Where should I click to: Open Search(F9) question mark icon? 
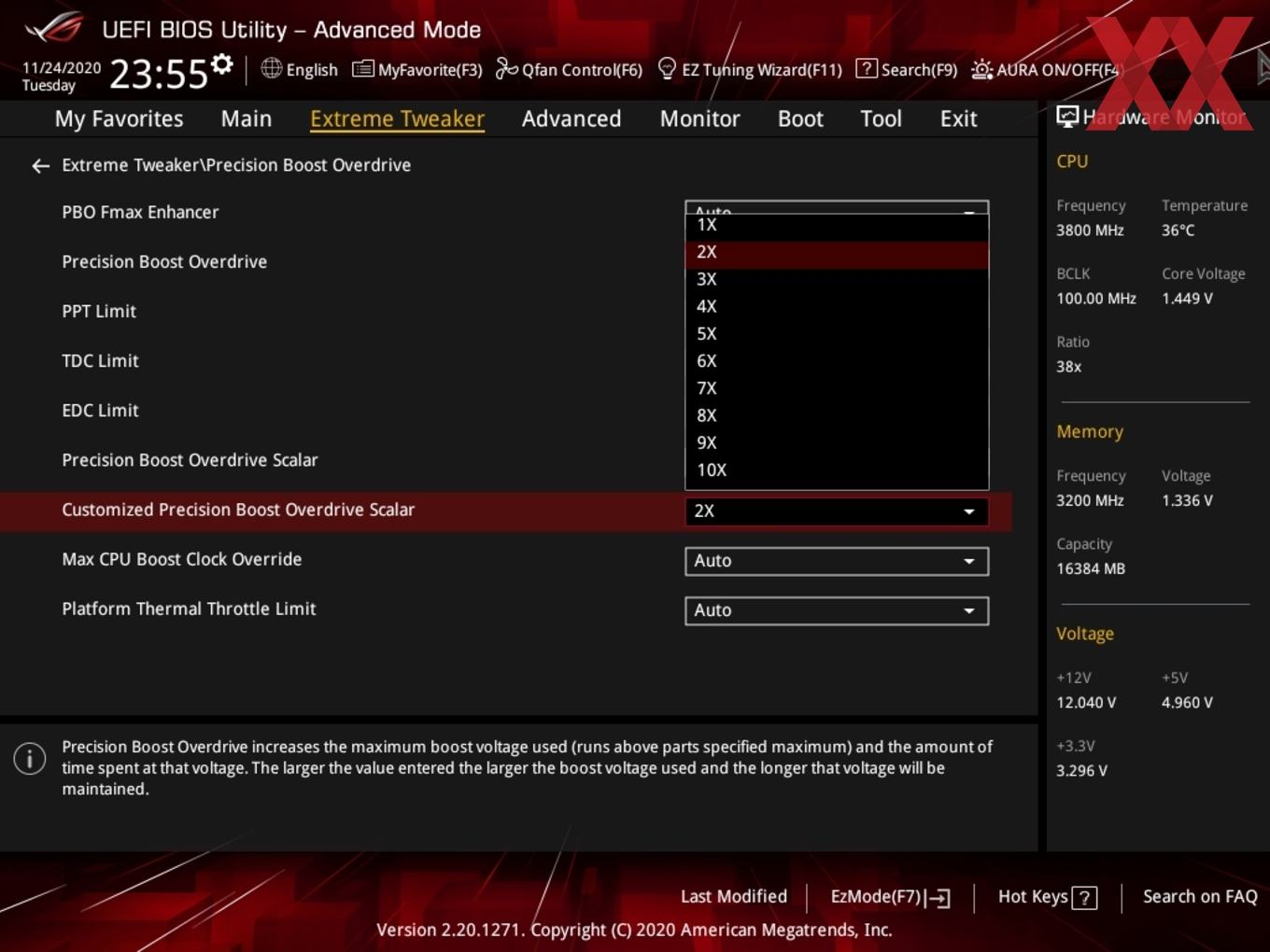pyautogui.click(x=867, y=68)
